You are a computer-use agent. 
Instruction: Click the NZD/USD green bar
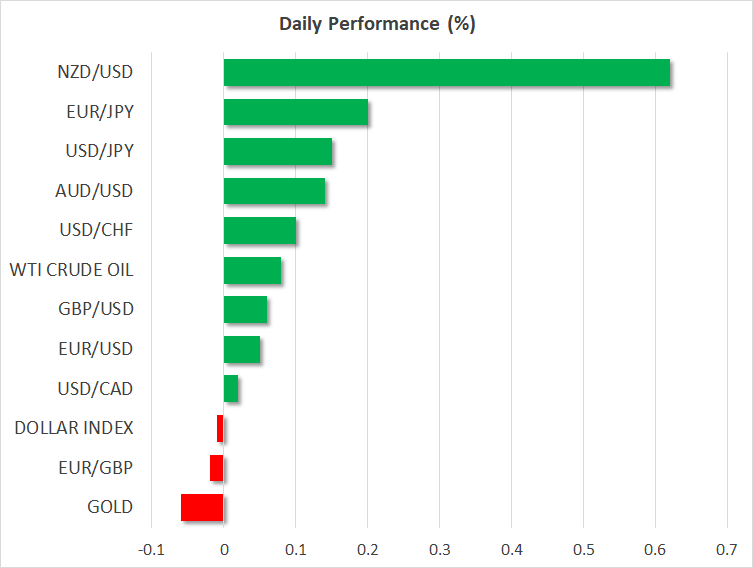pyautogui.click(x=446, y=73)
